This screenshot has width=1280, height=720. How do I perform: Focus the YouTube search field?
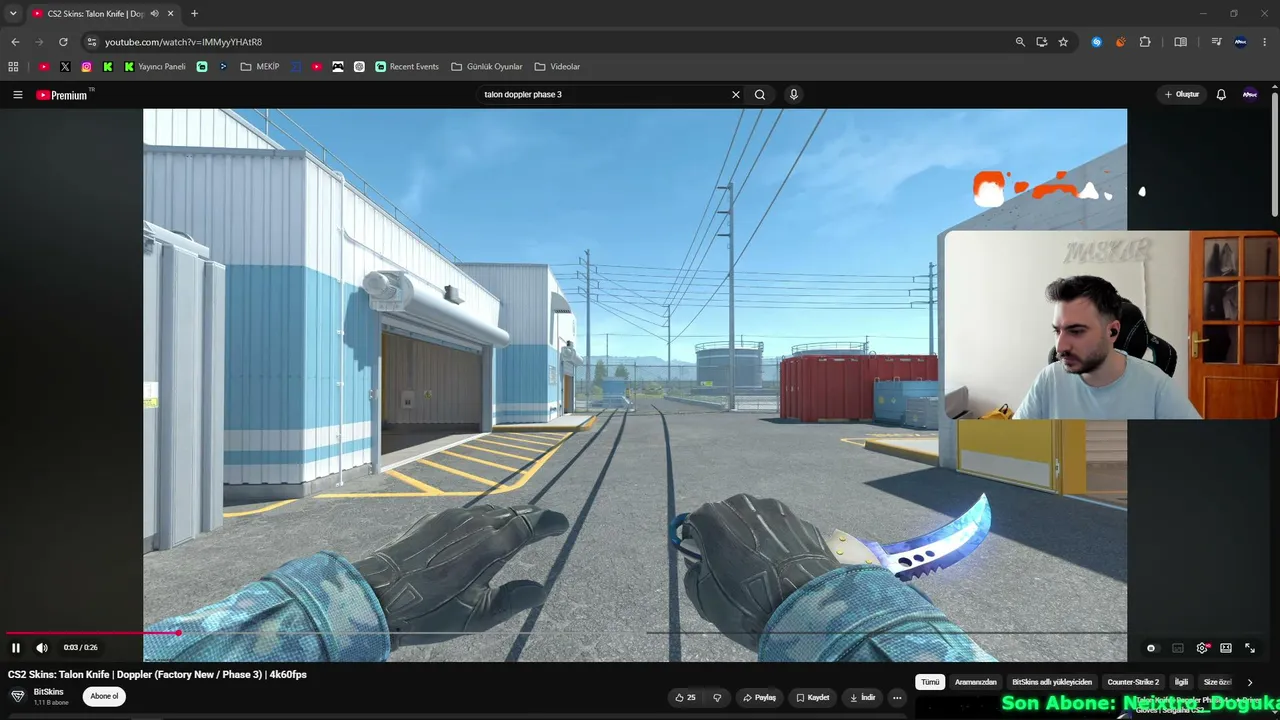pos(603,95)
